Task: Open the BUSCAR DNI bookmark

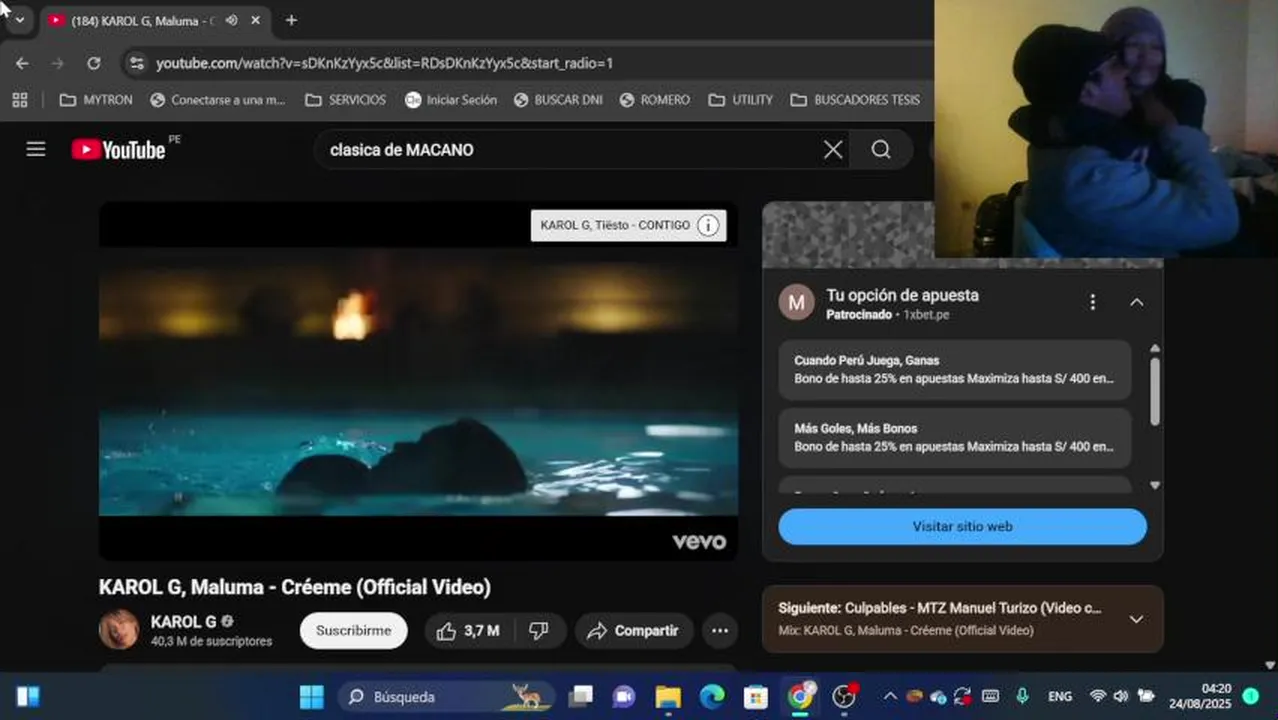Action: [x=558, y=100]
